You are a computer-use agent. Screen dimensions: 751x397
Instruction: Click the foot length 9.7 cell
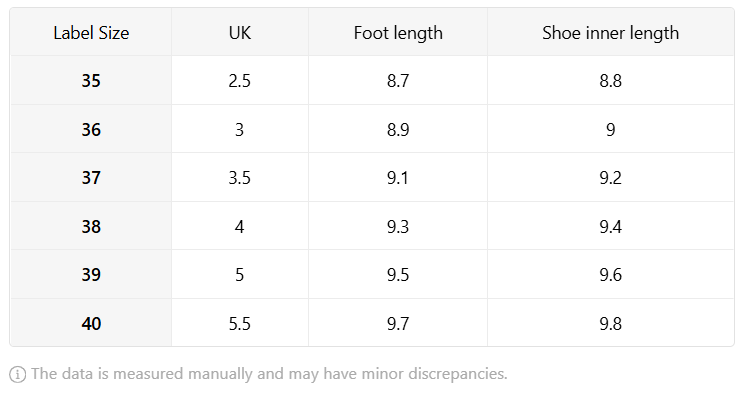398,323
